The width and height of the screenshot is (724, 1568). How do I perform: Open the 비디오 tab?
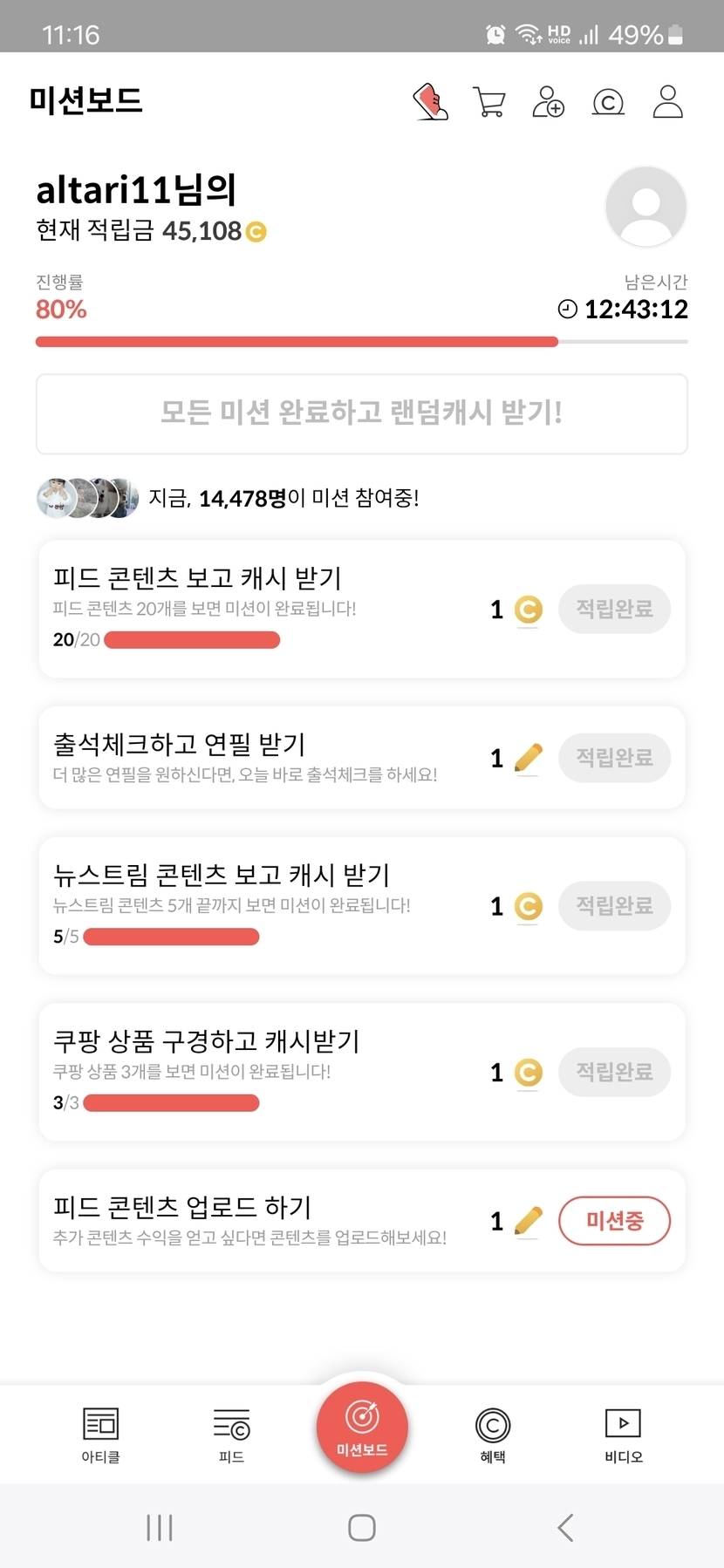[x=623, y=1435]
